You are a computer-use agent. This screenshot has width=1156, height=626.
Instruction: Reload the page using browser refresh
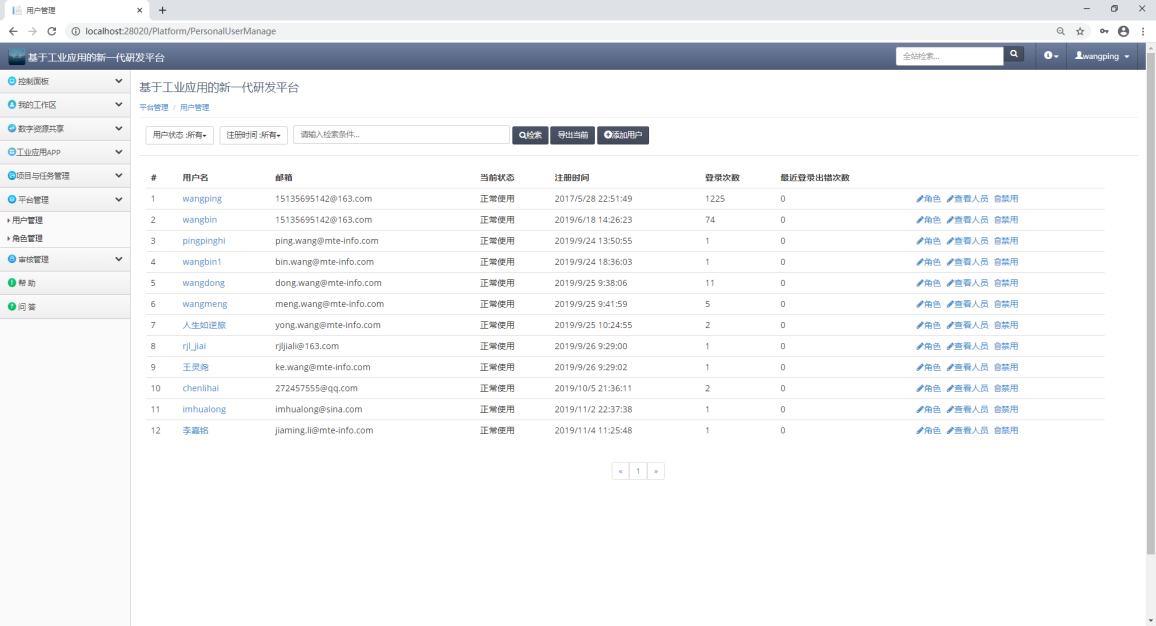(x=52, y=31)
